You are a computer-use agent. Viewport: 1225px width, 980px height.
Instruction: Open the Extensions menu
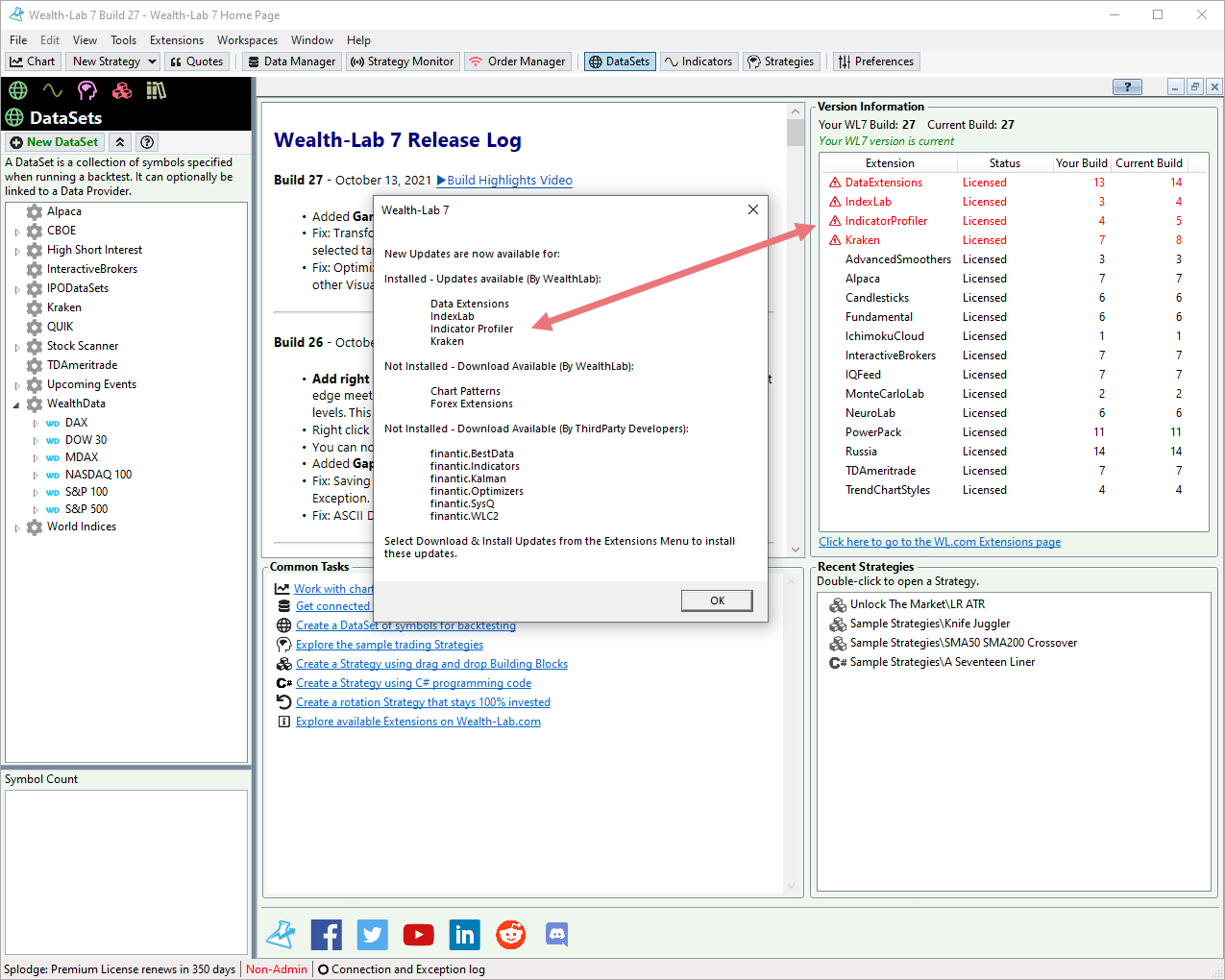(177, 40)
